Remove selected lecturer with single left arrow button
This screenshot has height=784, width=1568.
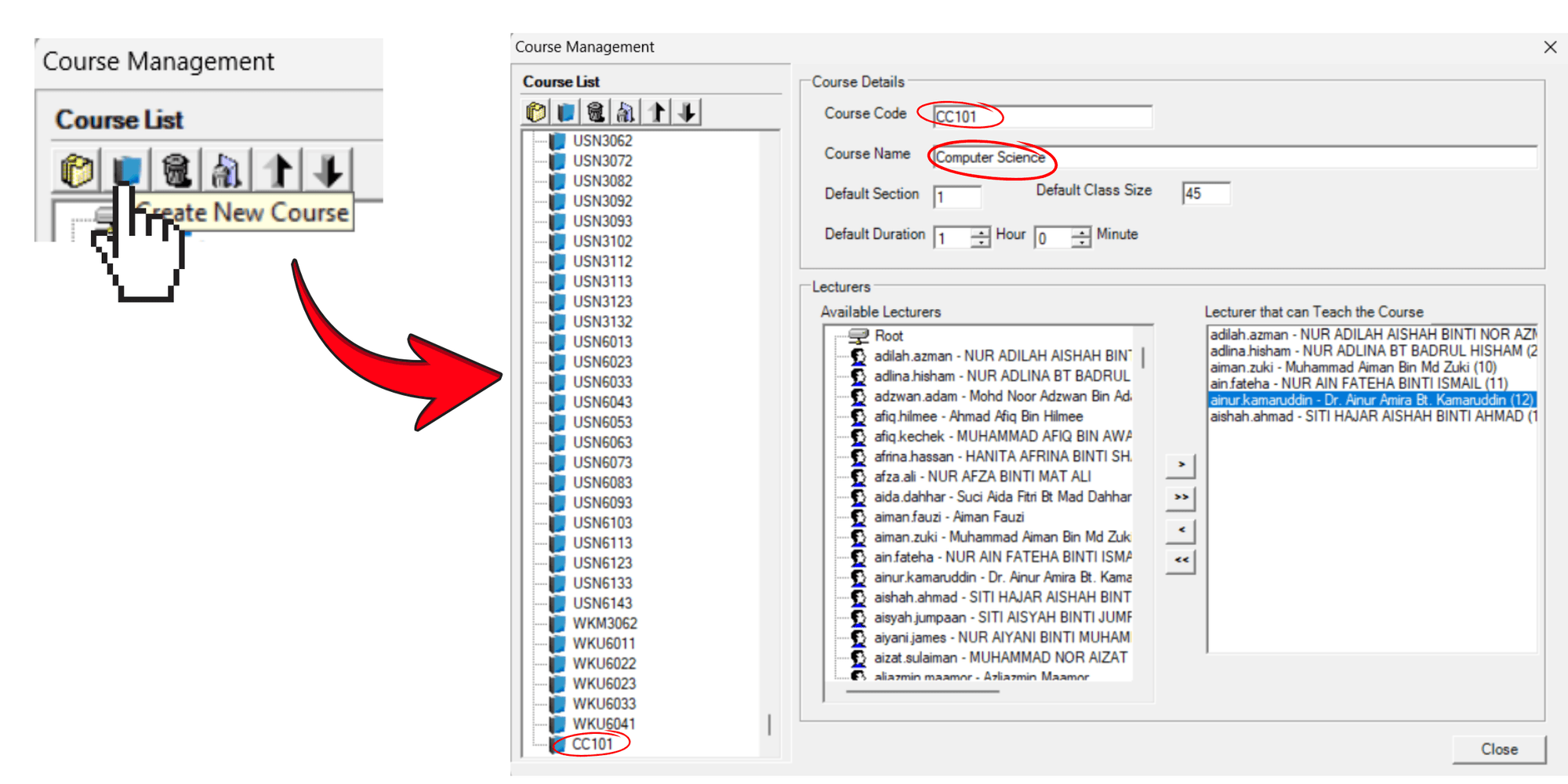point(1181,531)
